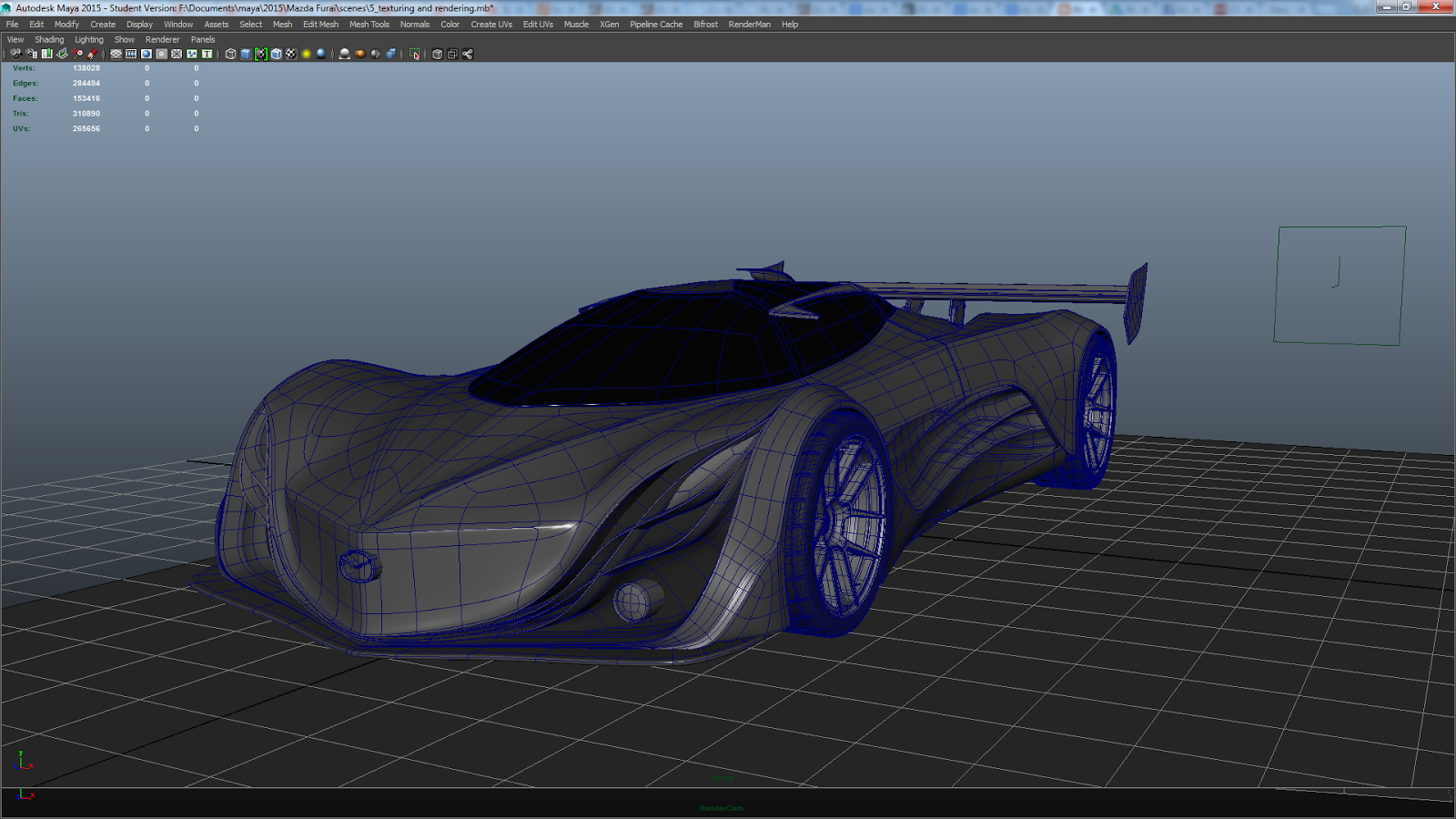The height and width of the screenshot is (819, 1456).
Task: Select the 2D Pan/Zoom icon
Action: tap(77, 54)
